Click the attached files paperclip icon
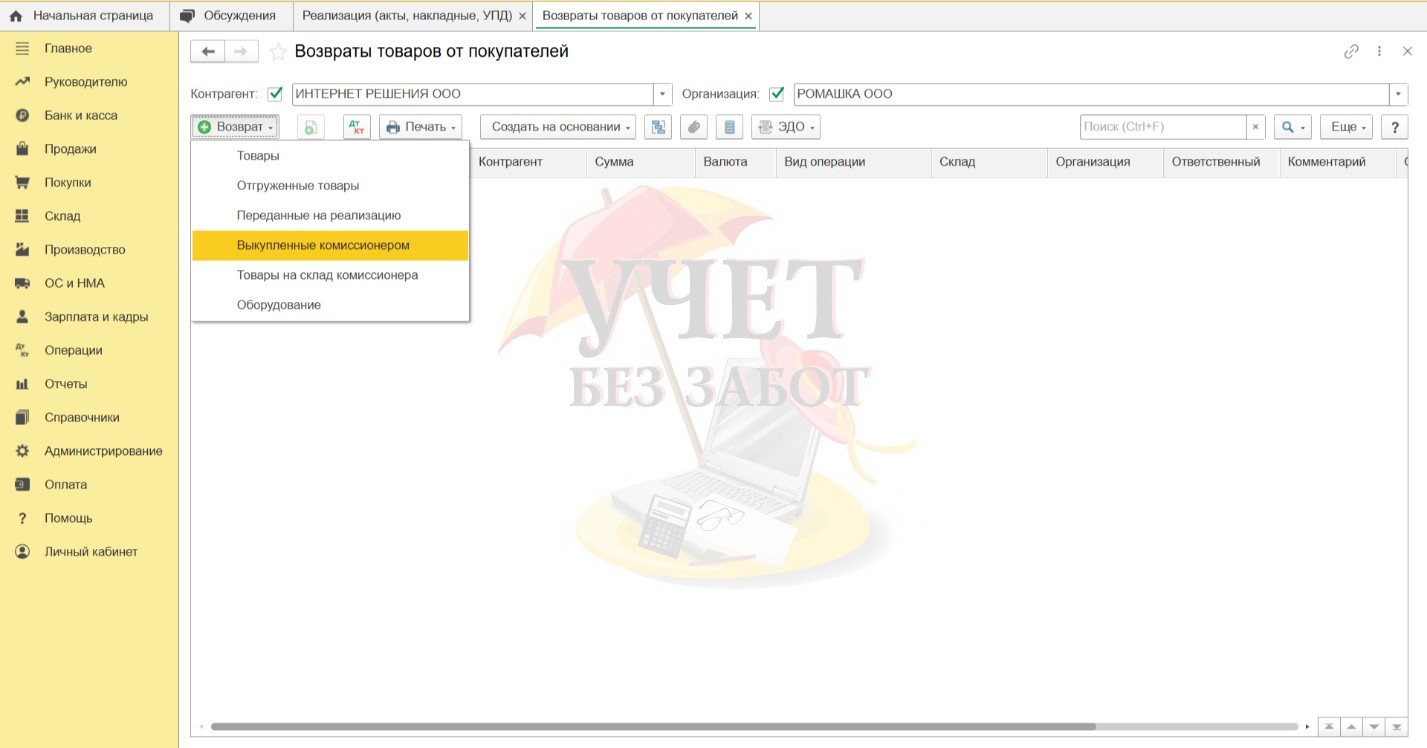Viewport: 1427px width, 748px height. (693, 127)
